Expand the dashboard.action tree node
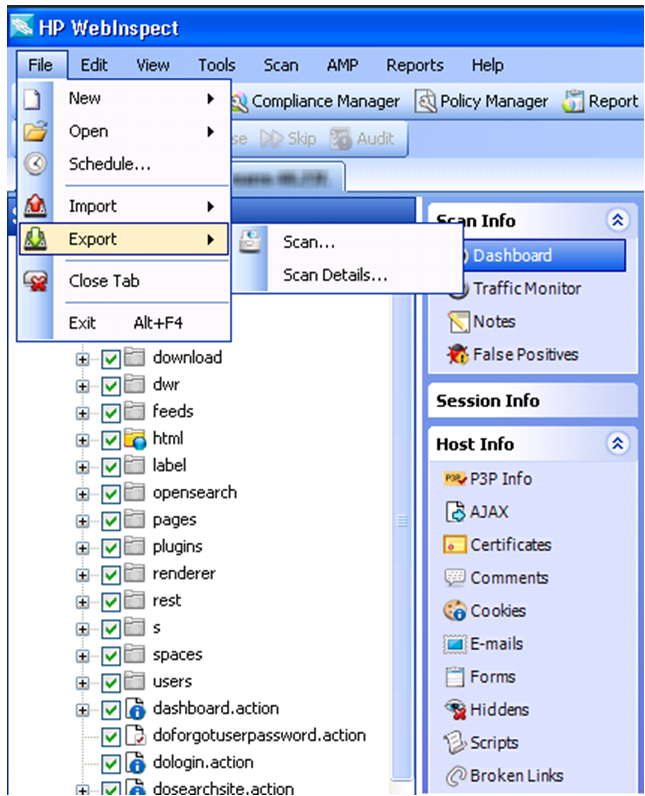Screen dimensions: 645x796 (x=82, y=710)
